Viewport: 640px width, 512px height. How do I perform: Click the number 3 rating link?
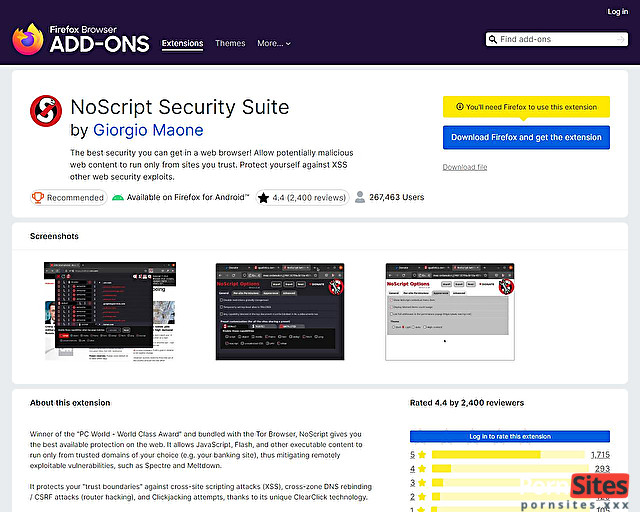[x=412, y=482]
